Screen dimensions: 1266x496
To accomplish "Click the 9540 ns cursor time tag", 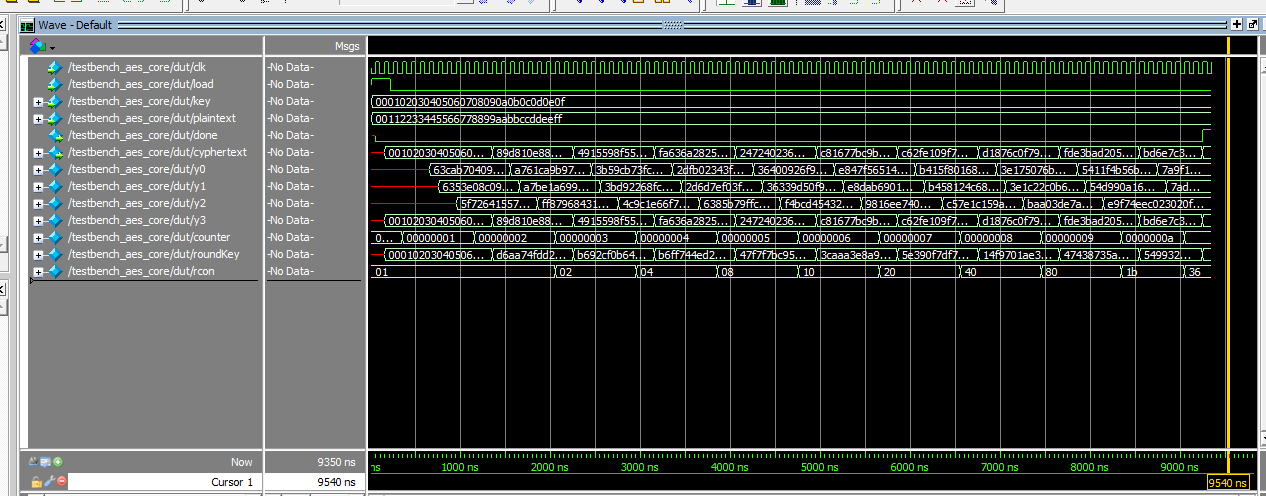I will click(x=1228, y=483).
